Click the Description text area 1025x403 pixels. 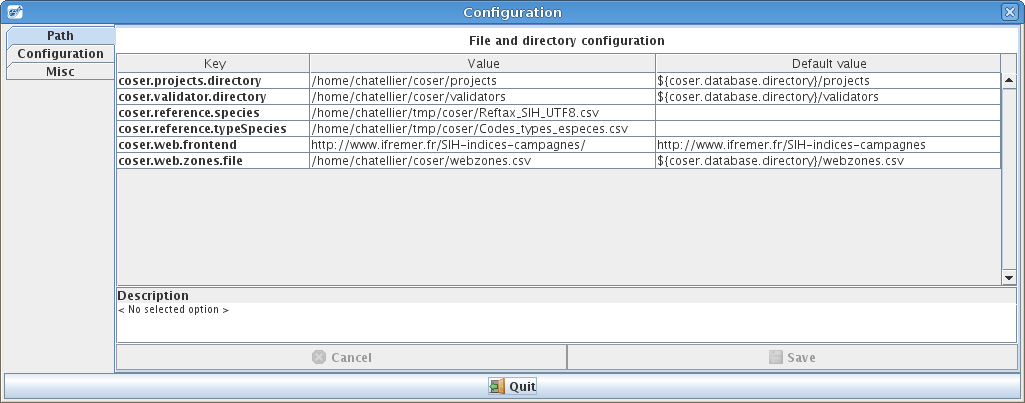[566, 322]
